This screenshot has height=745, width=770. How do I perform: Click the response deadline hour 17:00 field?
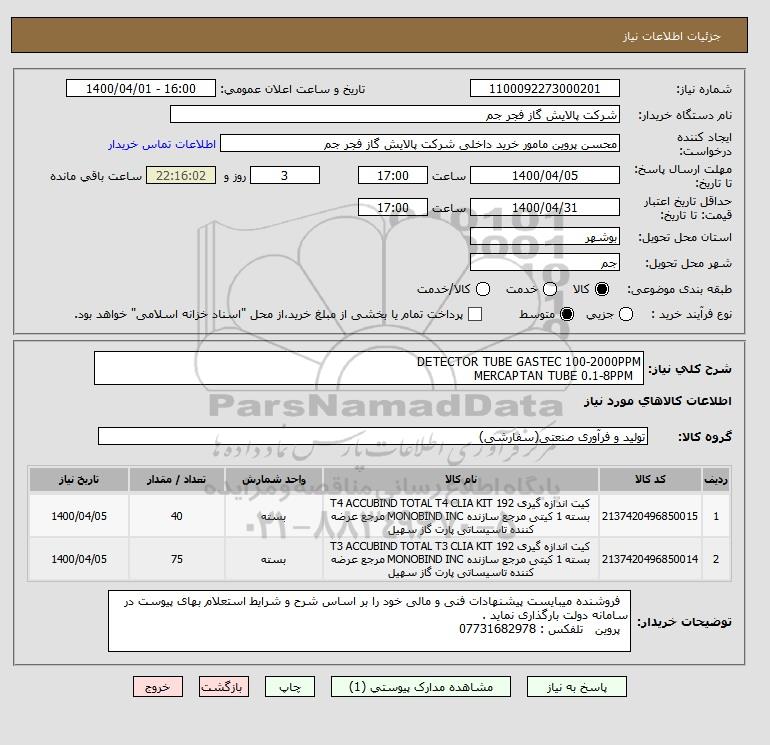[x=393, y=175]
